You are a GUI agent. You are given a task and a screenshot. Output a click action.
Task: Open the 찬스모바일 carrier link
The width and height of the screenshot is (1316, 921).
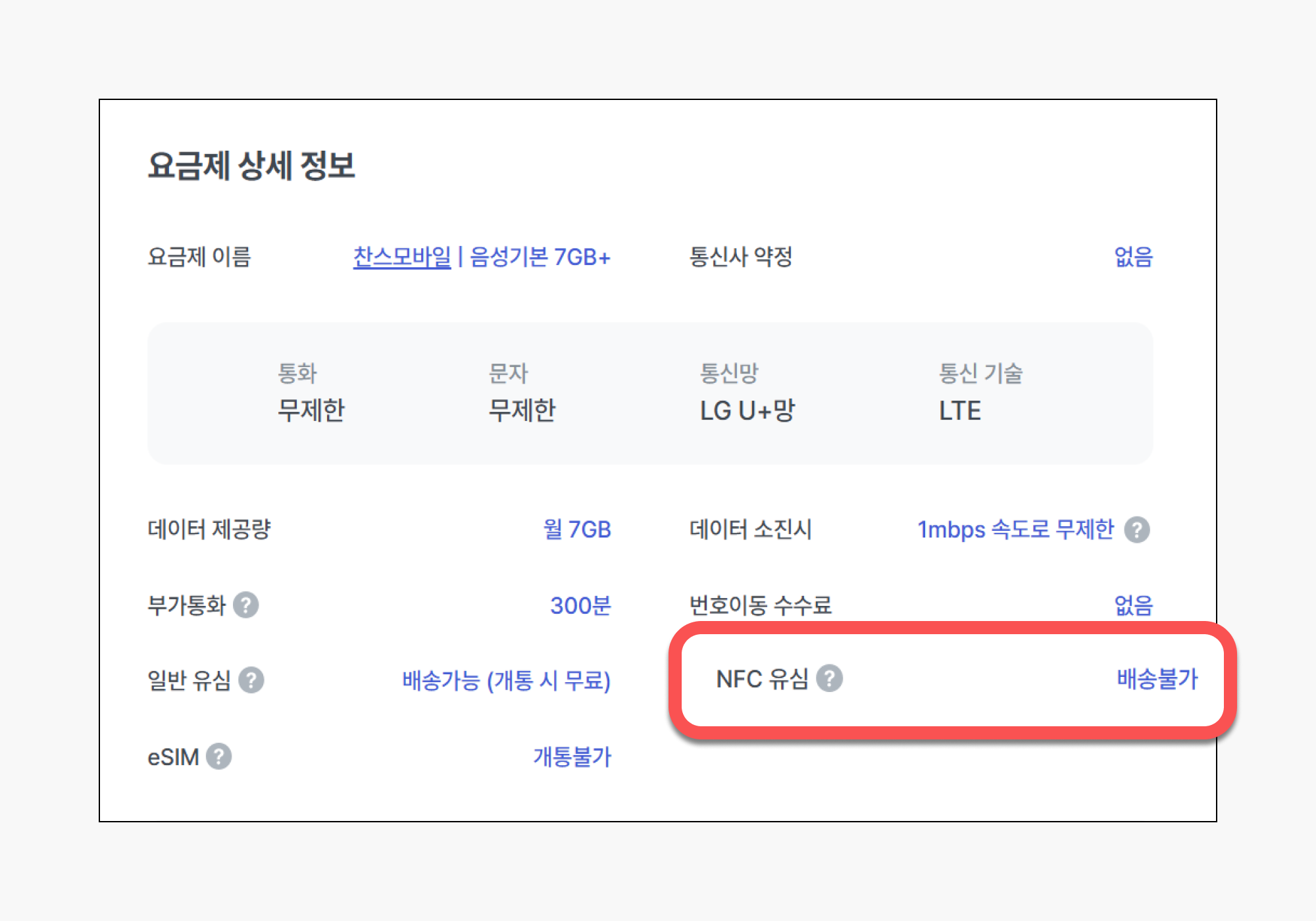pyautogui.click(x=402, y=257)
